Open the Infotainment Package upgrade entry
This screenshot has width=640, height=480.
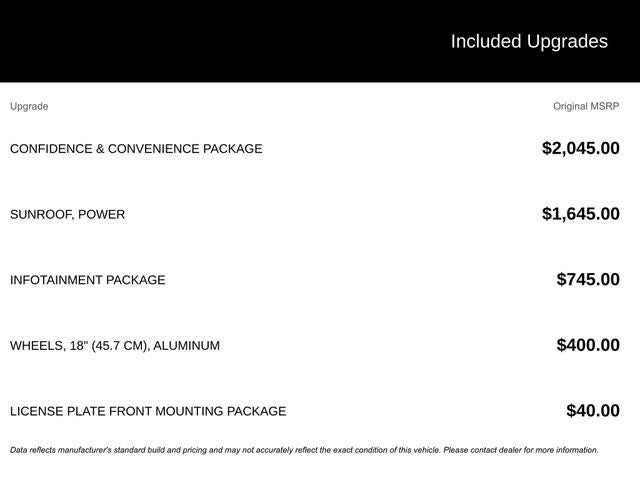pyautogui.click(x=87, y=280)
